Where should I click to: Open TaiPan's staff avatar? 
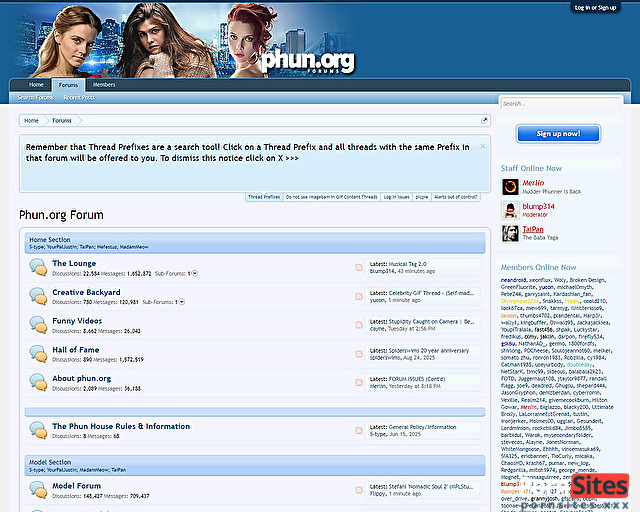(510, 233)
